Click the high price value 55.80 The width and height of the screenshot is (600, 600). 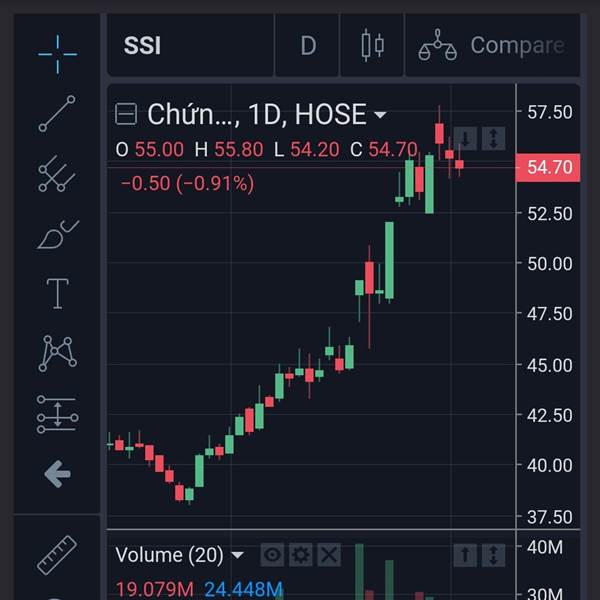(239, 149)
